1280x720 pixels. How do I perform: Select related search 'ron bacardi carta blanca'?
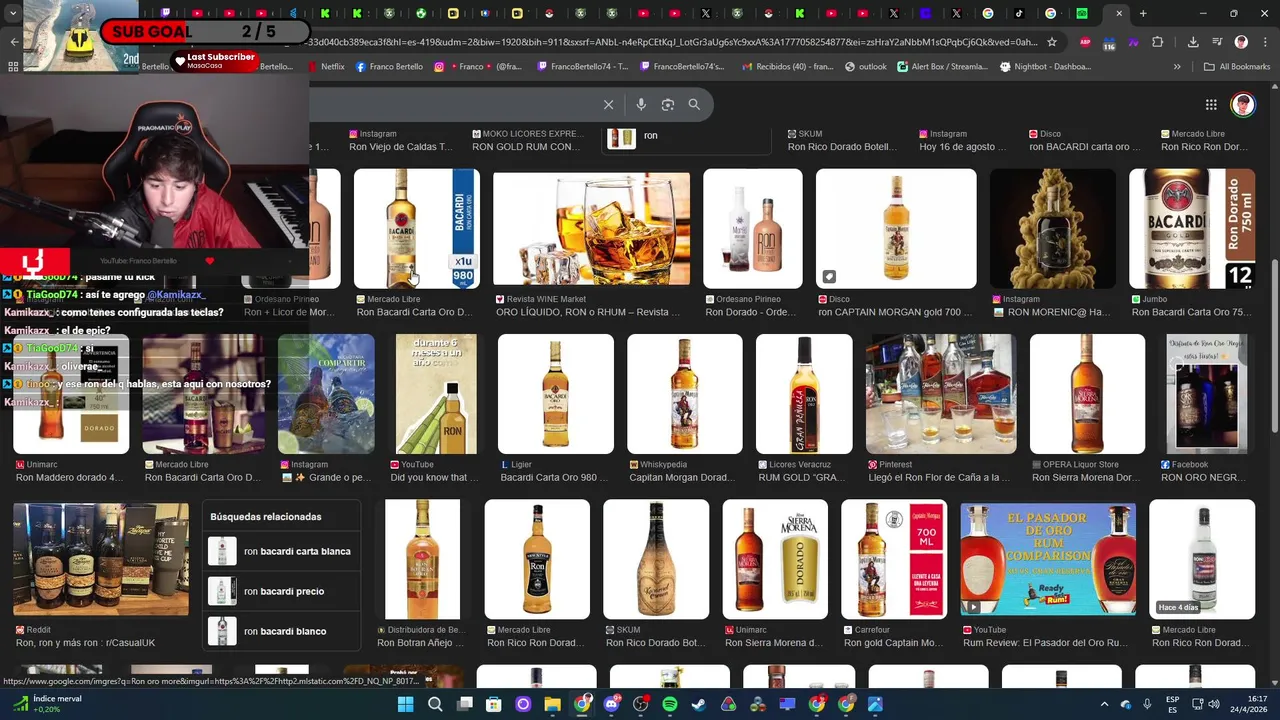(x=282, y=551)
